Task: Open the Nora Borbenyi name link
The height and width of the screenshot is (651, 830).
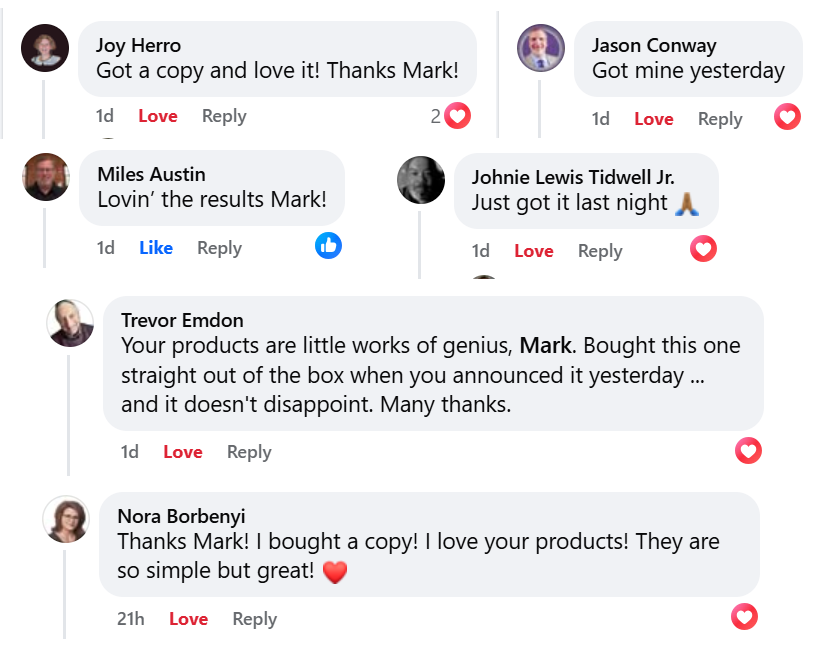Action: click(181, 516)
